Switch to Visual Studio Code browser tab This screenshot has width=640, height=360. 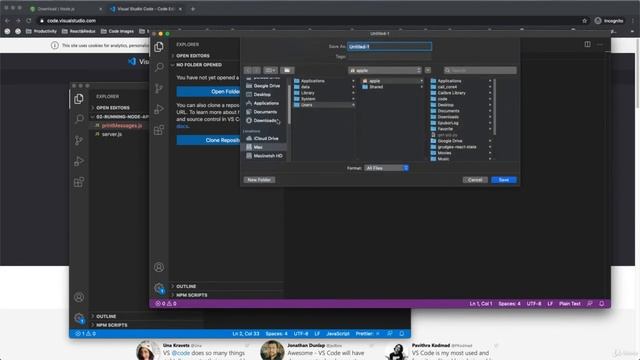(x=145, y=9)
